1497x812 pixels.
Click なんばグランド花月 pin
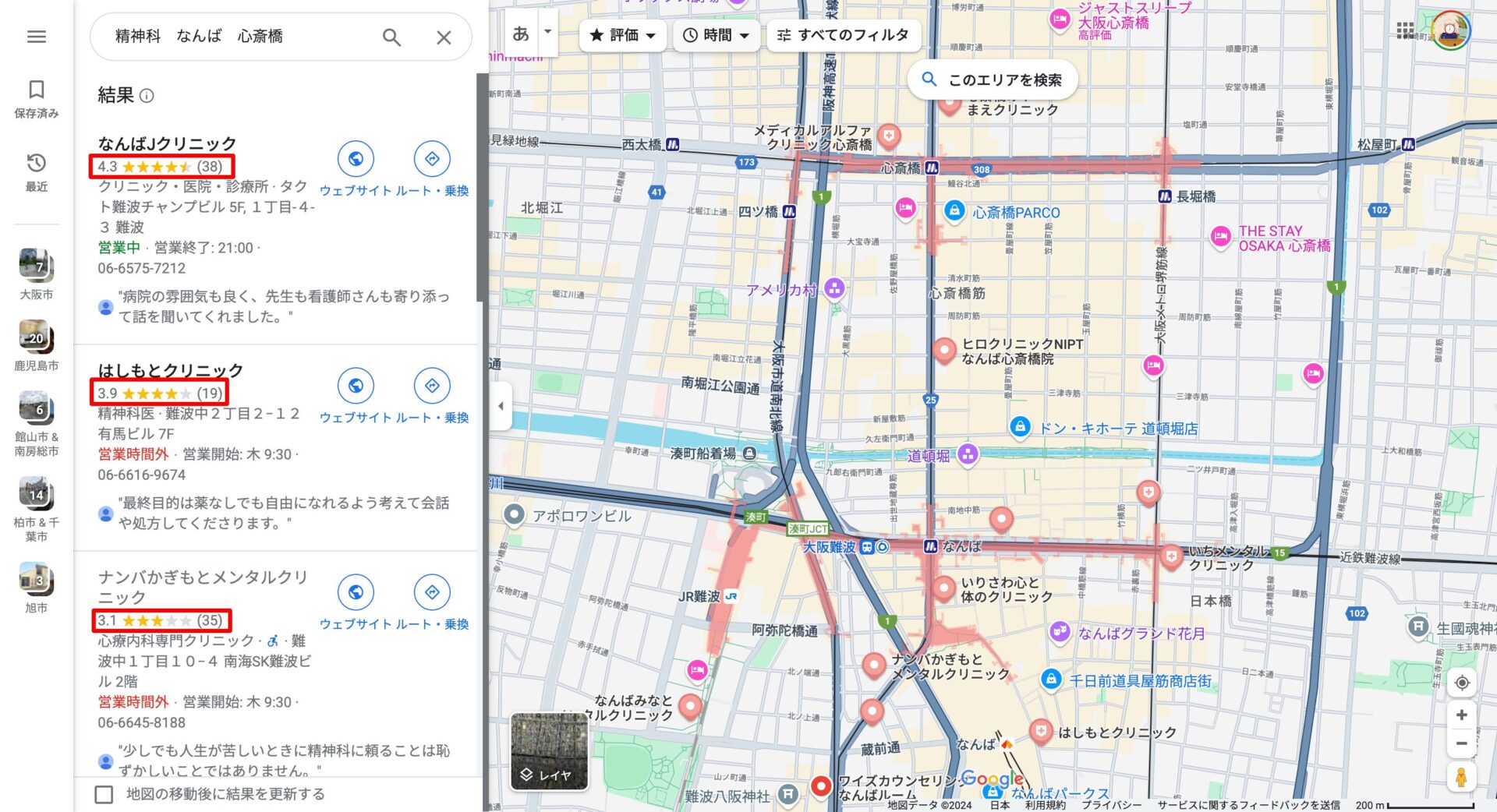click(x=1059, y=631)
